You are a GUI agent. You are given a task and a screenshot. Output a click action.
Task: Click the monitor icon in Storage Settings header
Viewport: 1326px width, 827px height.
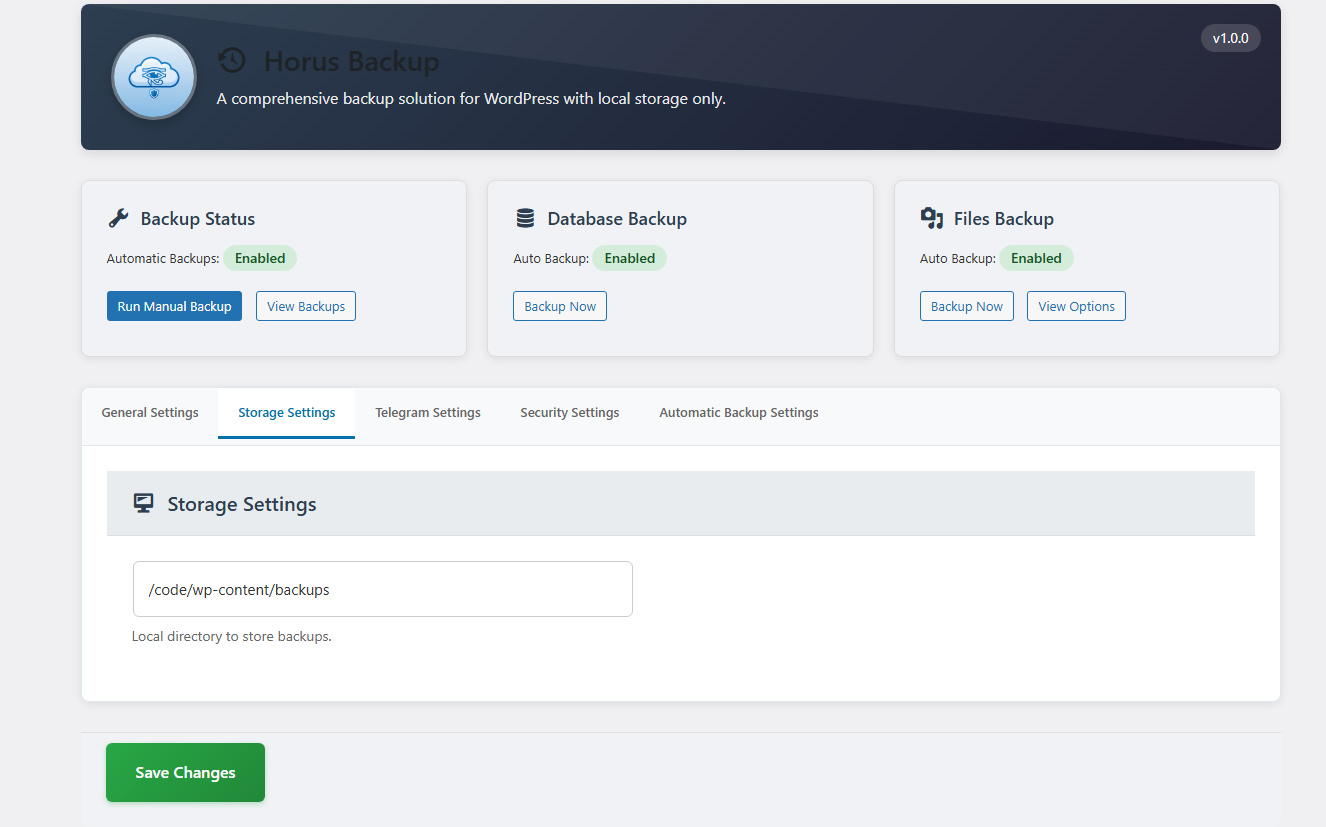coord(143,503)
